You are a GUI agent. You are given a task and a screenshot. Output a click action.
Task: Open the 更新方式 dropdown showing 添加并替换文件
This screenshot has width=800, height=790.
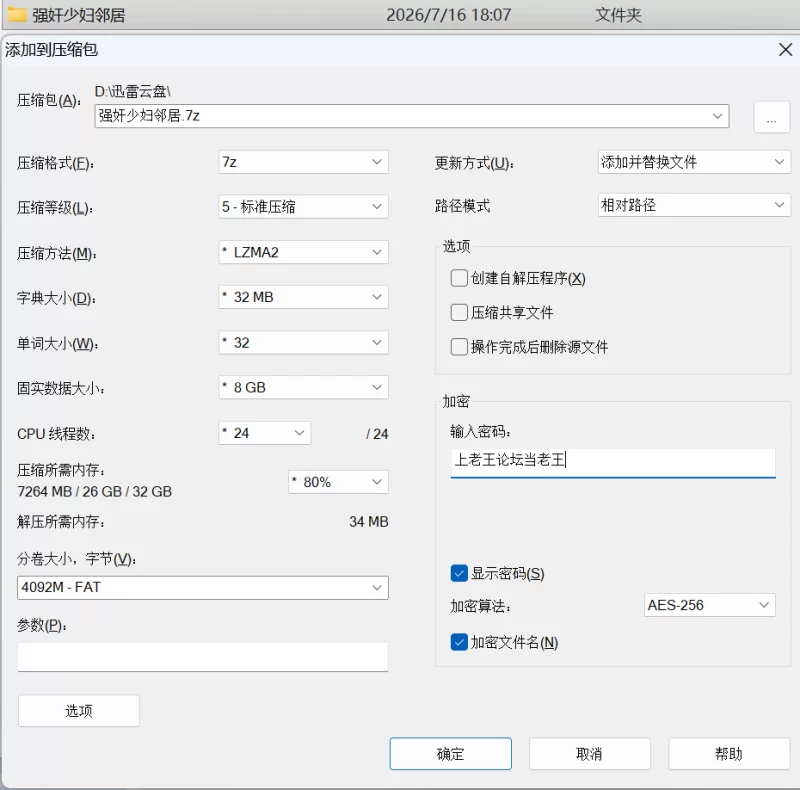point(694,162)
